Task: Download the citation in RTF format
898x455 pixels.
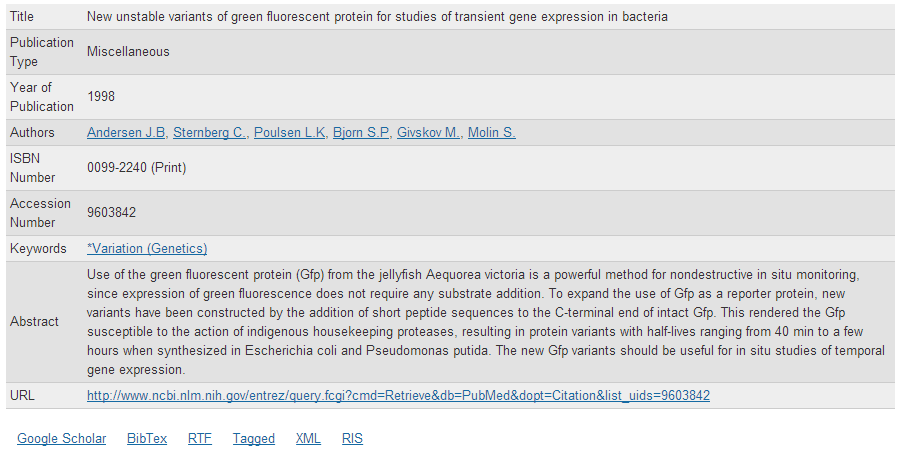Action: [200, 439]
